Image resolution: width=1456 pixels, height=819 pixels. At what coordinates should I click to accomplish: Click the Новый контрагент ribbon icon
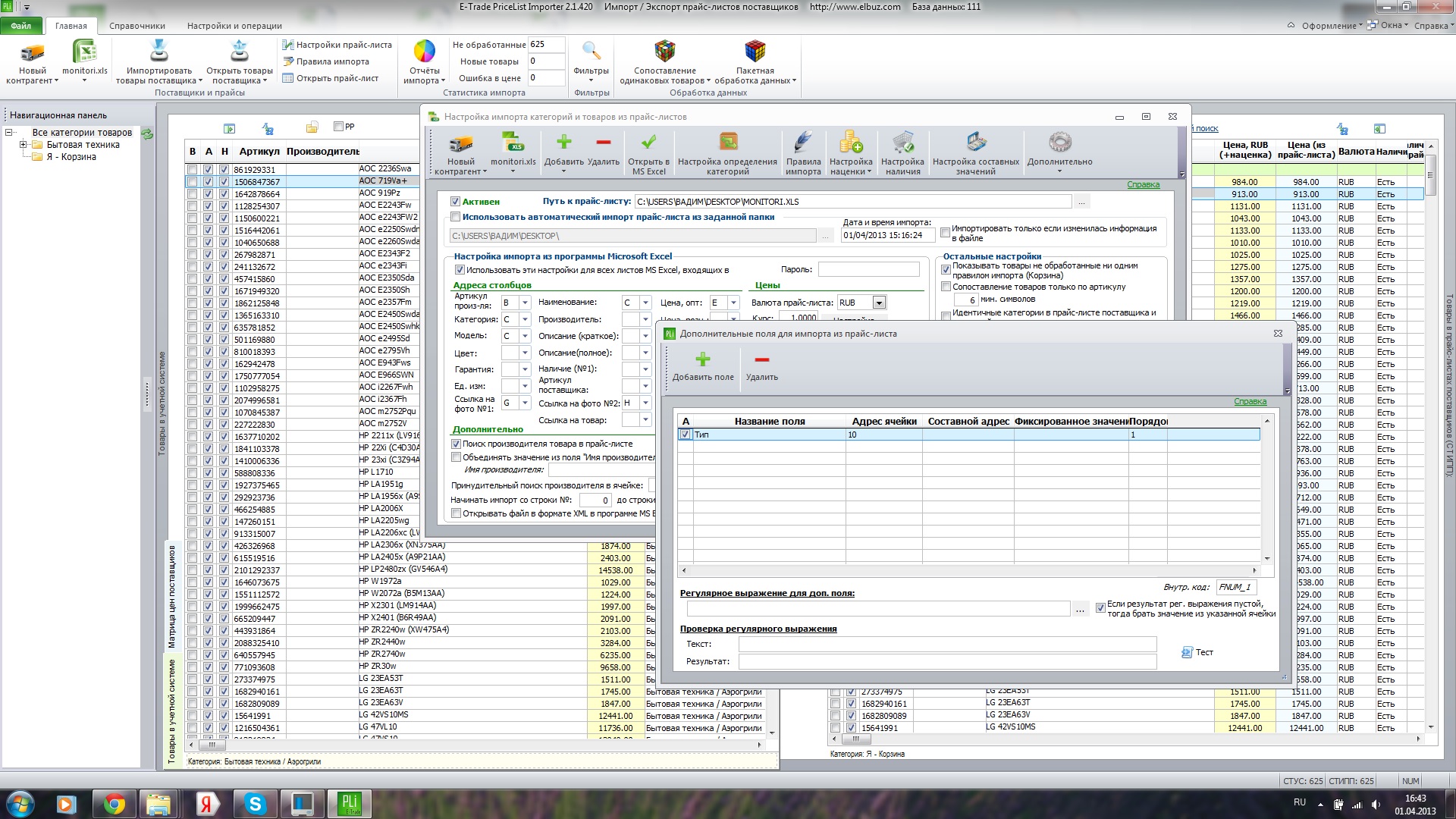(32, 52)
